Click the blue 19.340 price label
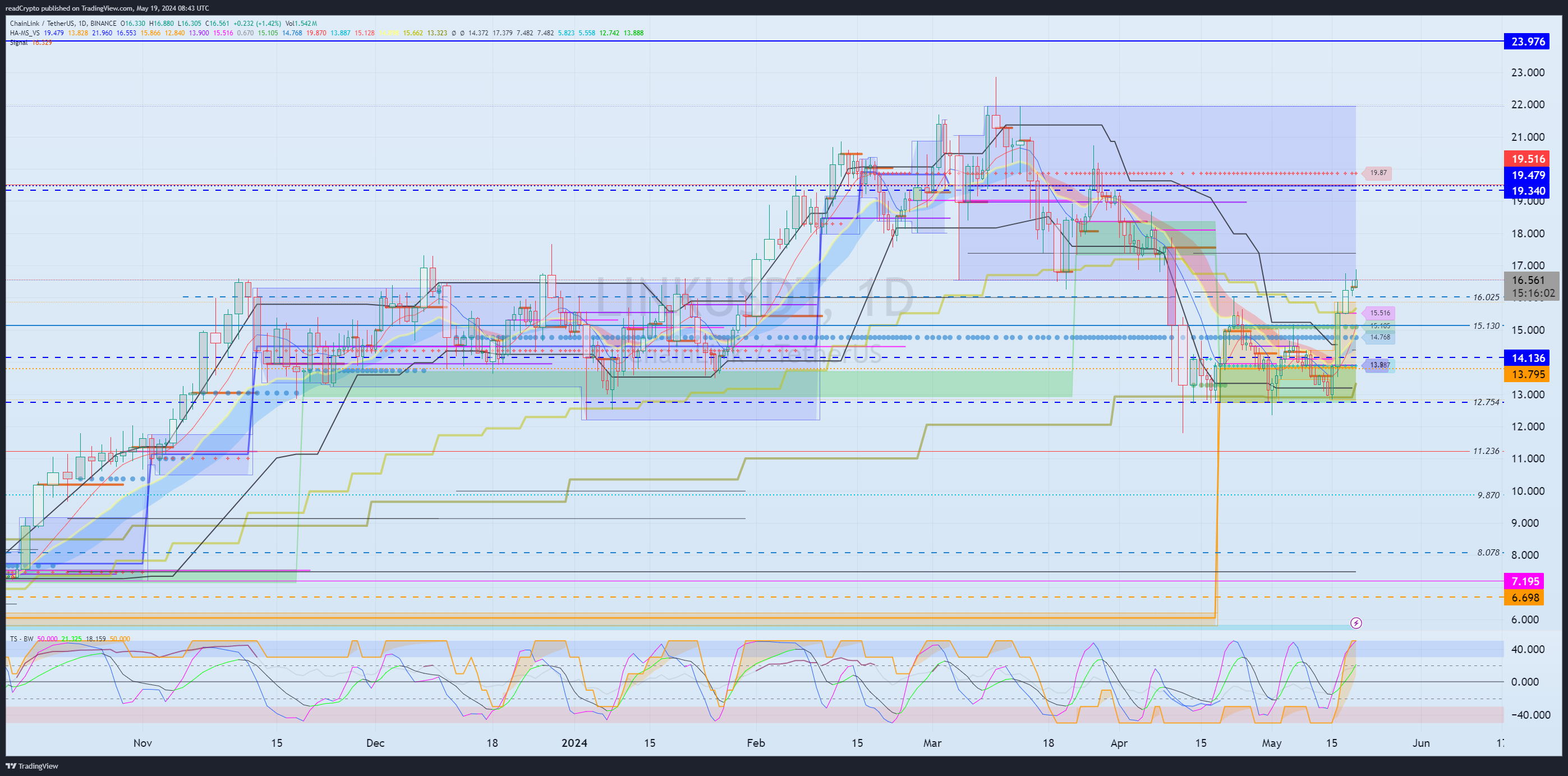The image size is (1568, 776). coord(1528,191)
